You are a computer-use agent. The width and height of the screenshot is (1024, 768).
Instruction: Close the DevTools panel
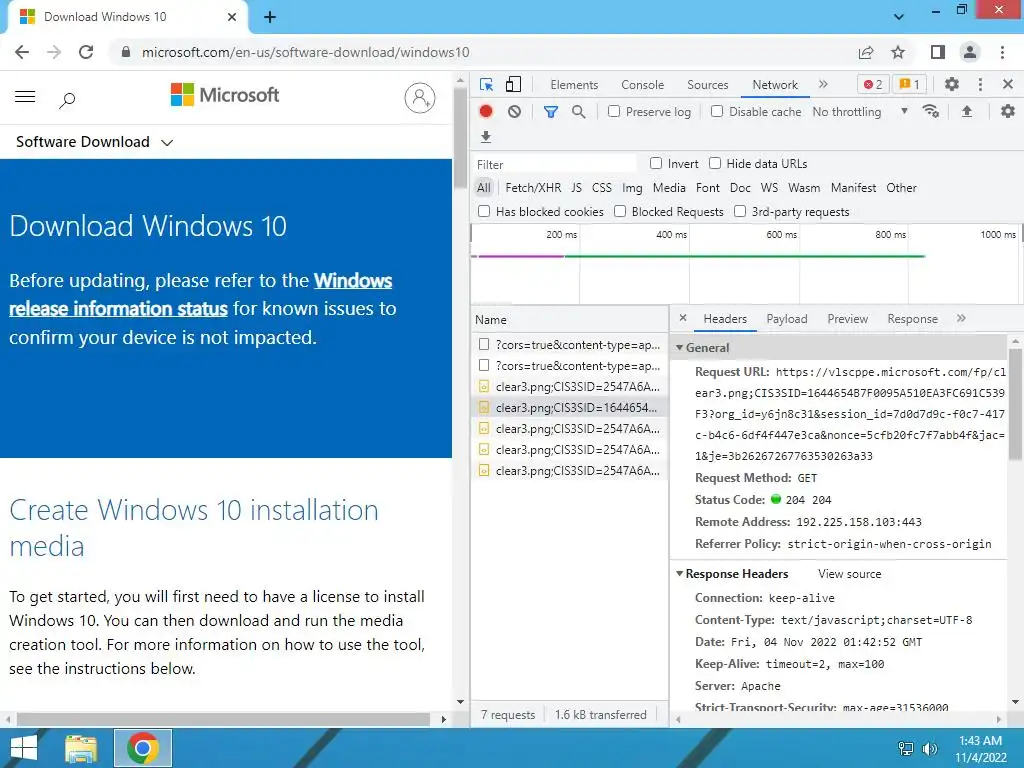coord(1008,84)
